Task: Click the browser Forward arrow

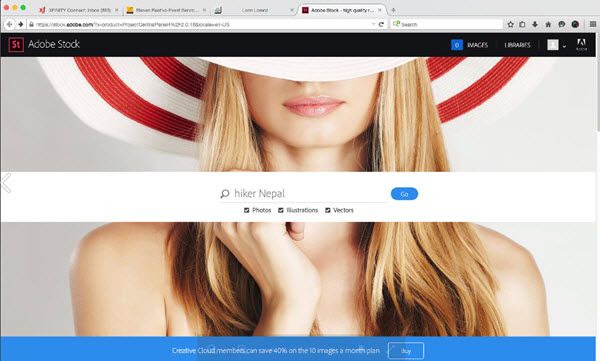Action: pyautogui.click(x=21, y=24)
